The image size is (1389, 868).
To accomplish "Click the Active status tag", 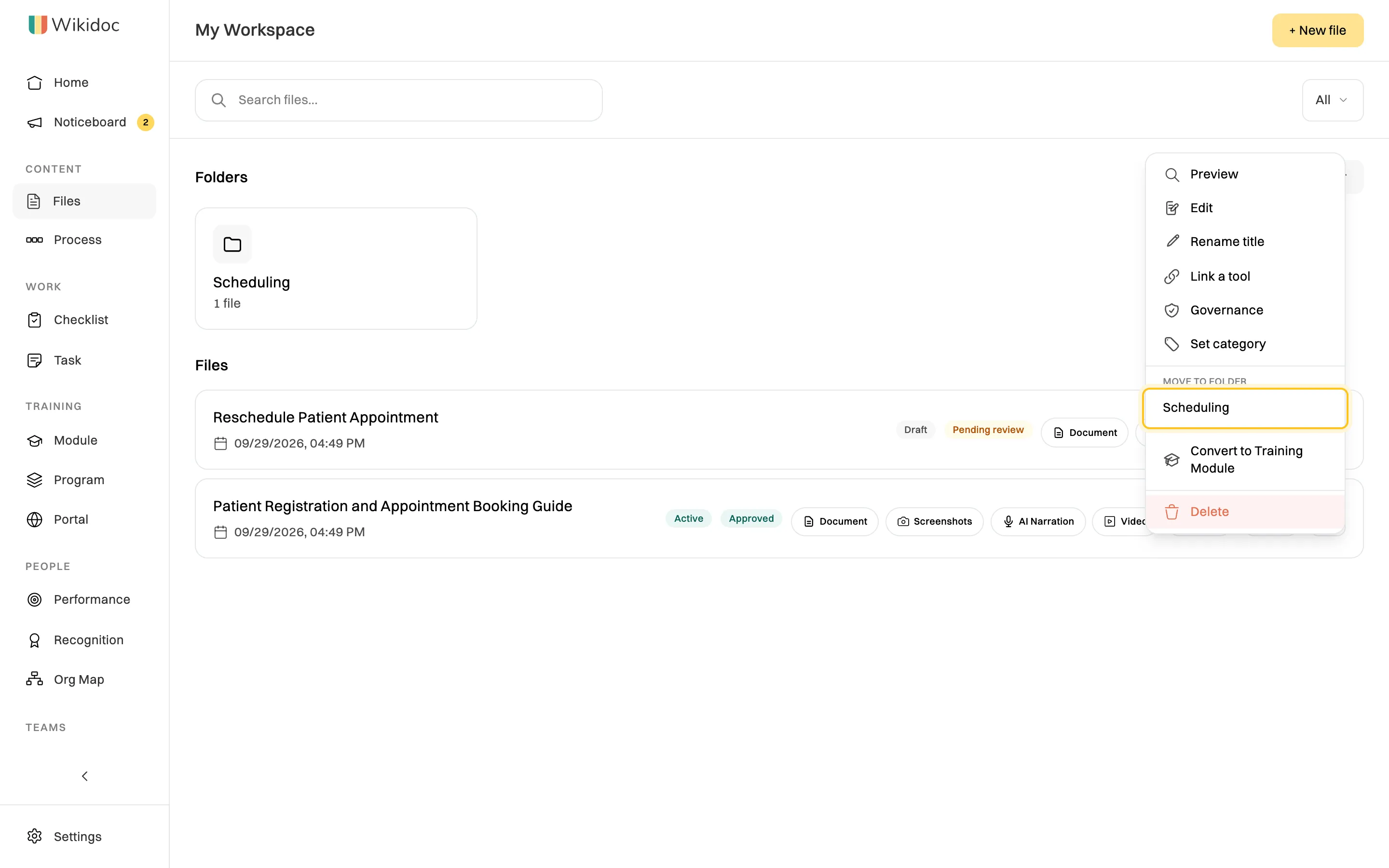I will (x=688, y=518).
